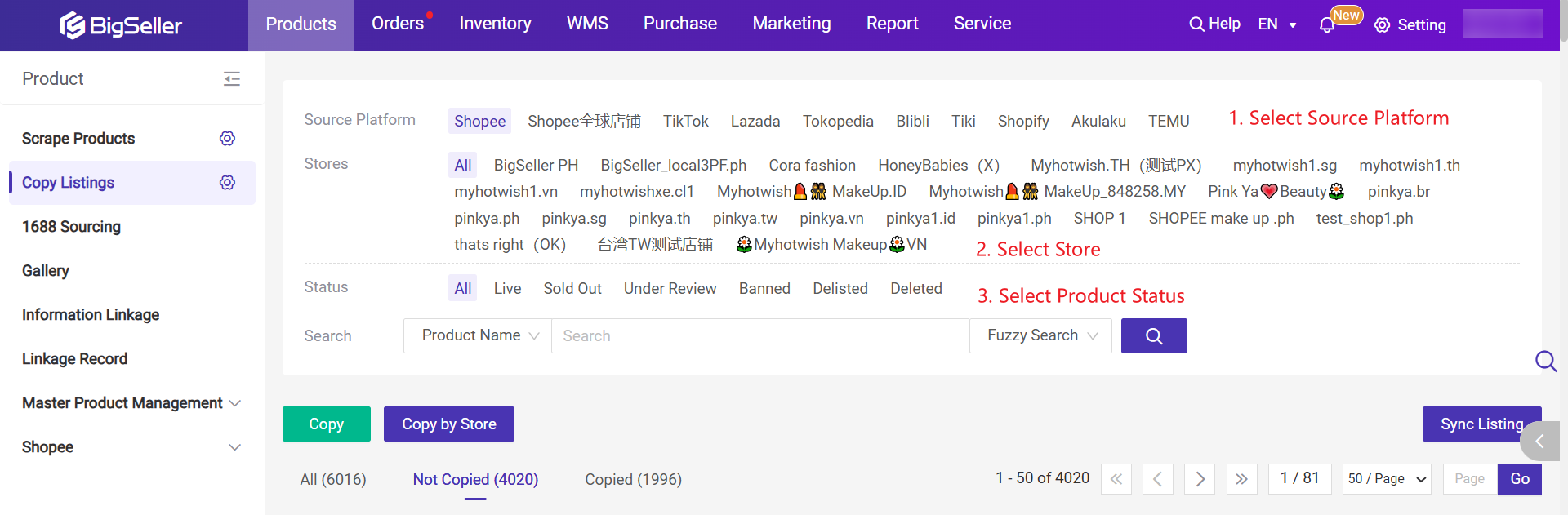Click the floating search icon at right edge
1568x515 pixels.
(x=1546, y=361)
